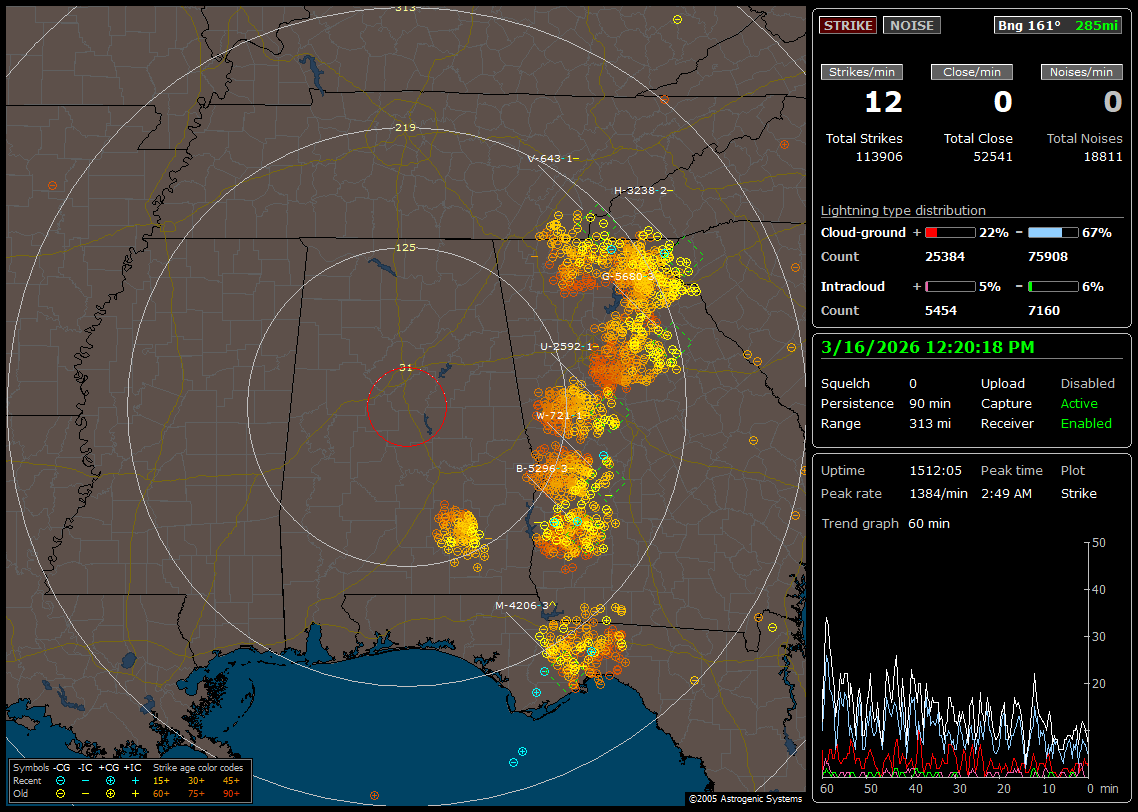Click the old -IC yellow dash symbol
Image resolution: width=1138 pixels, height=812 pixels.
(x=85, y=793)
